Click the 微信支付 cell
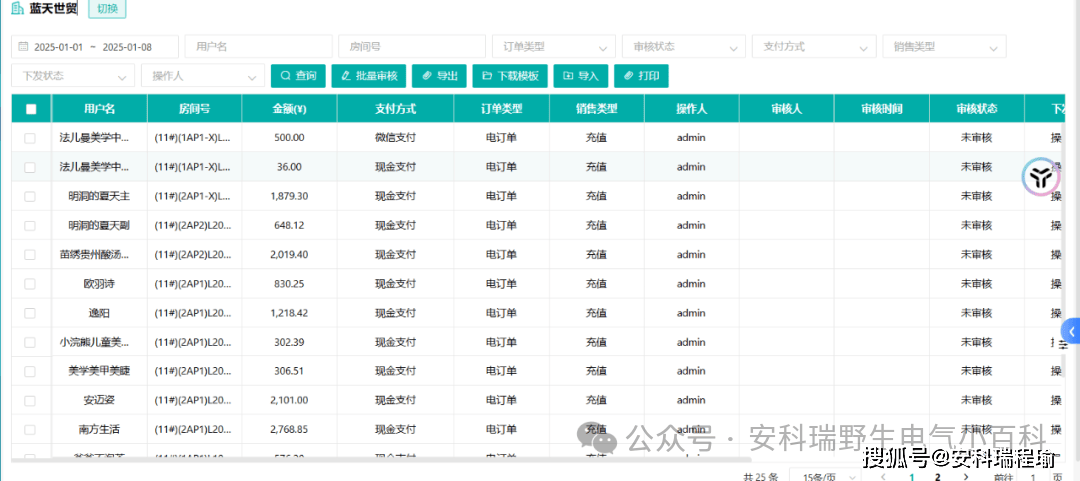This screenshot has width=1080, height=481. pos(395,138)
